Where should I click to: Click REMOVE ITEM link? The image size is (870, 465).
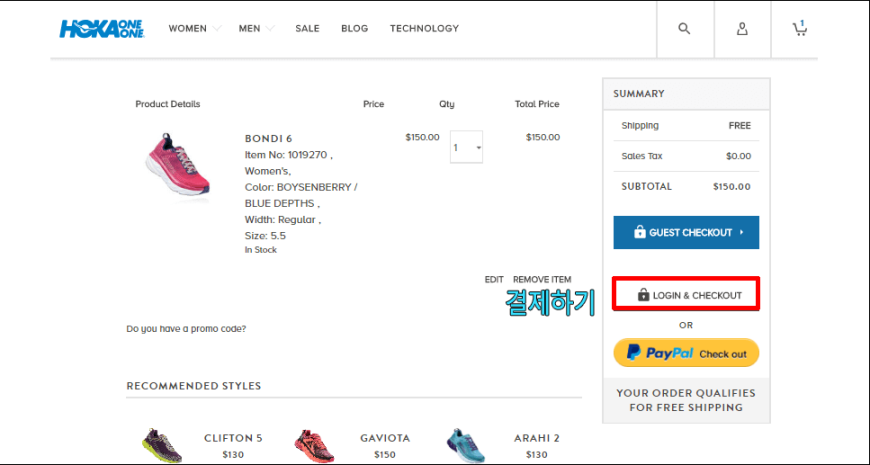(x=542, y=280)
